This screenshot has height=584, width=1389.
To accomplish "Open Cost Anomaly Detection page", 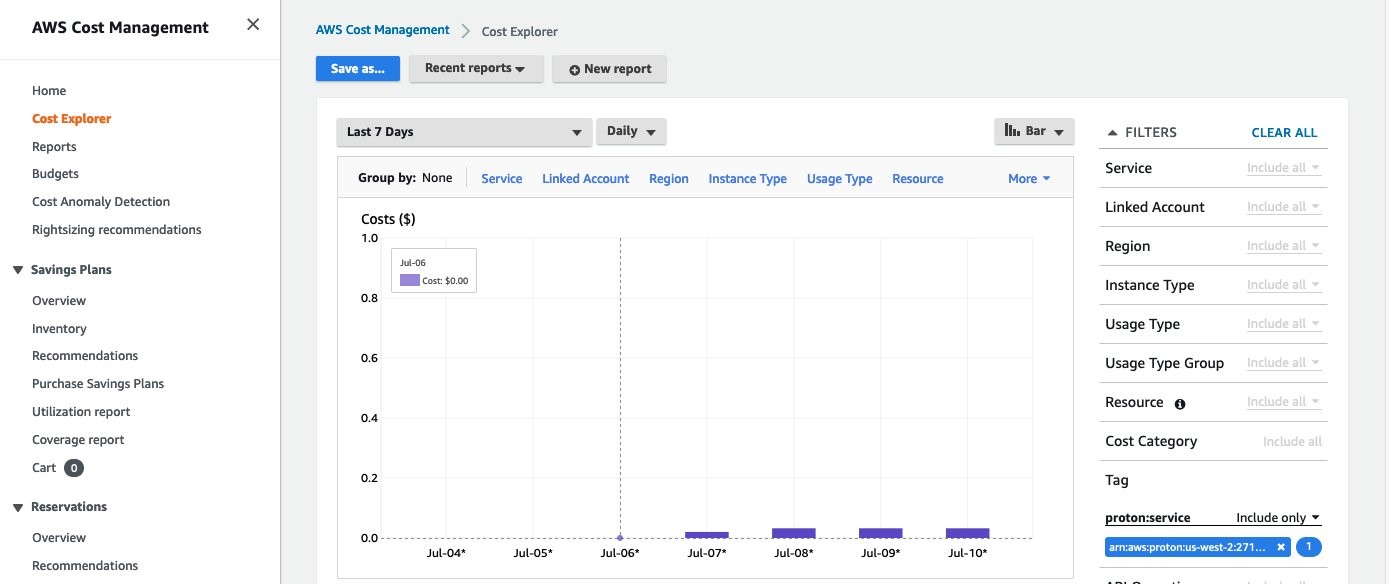I will (x=101, y=202).
